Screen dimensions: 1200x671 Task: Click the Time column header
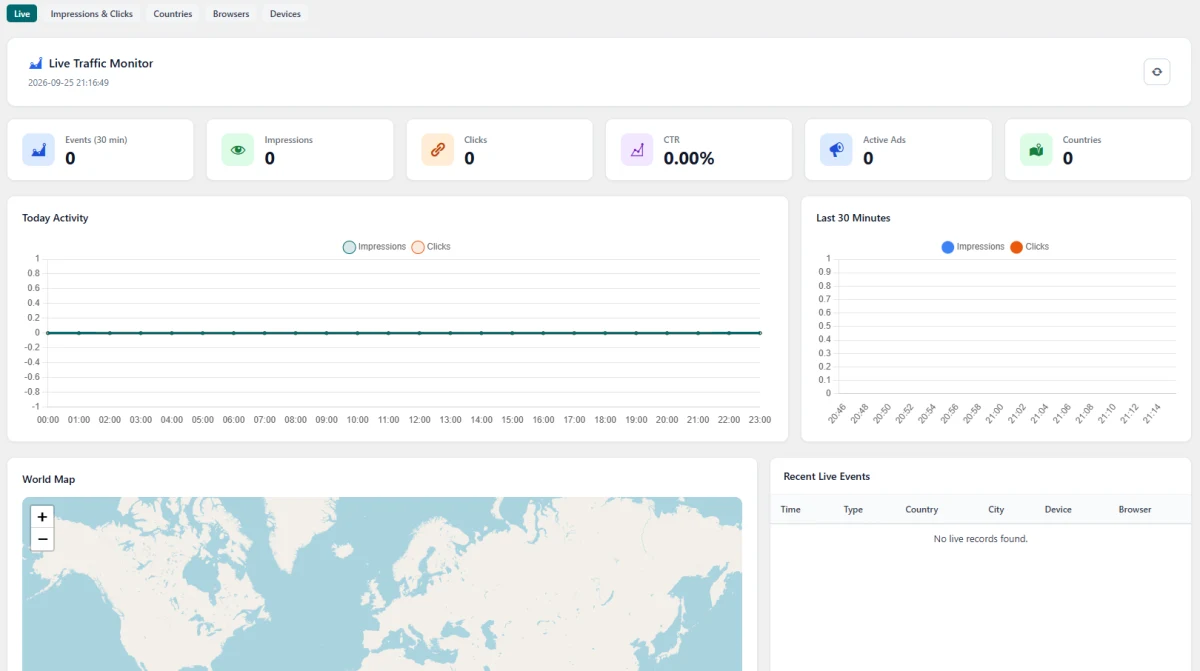(x=790, y=510)
